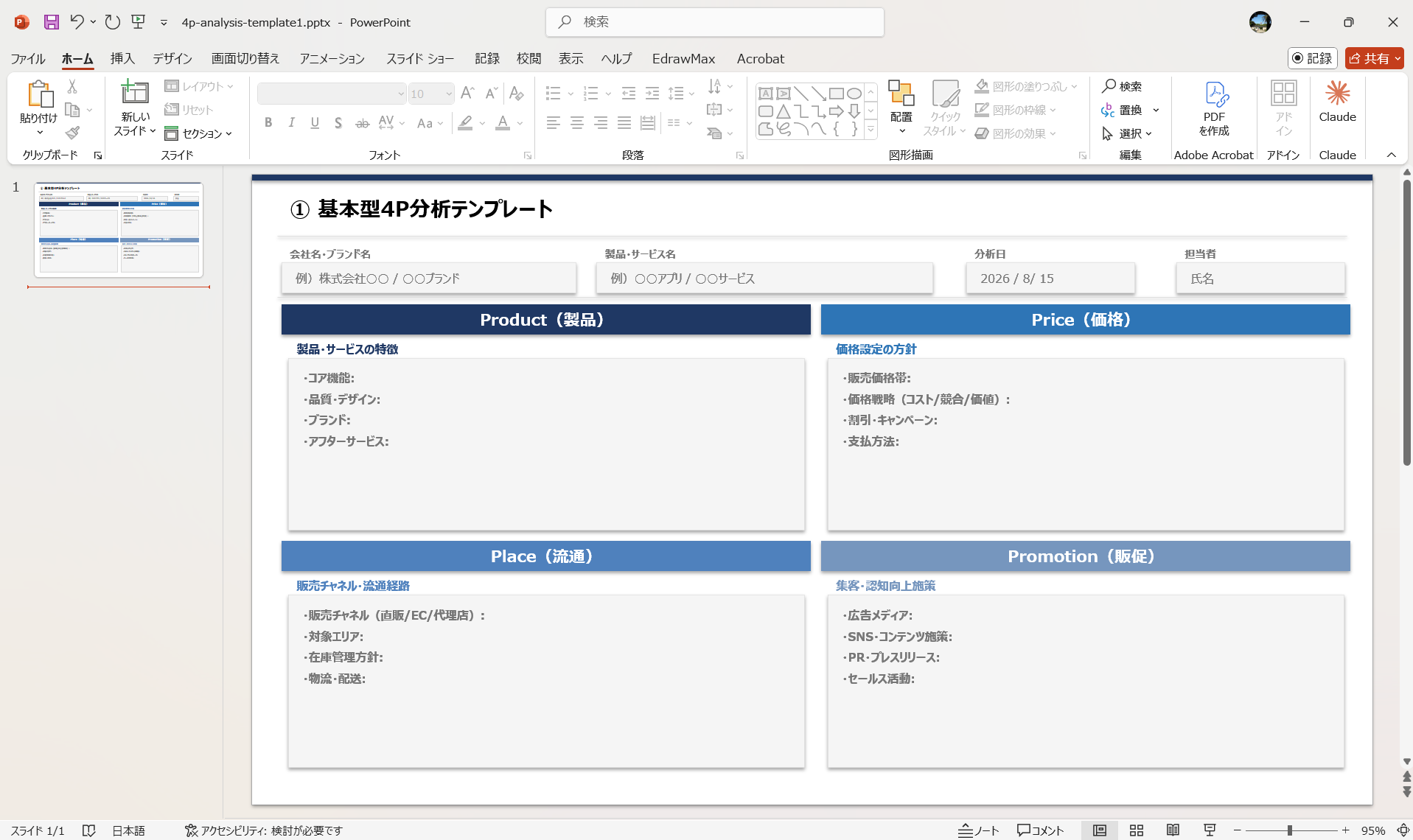Open the font name dropdown

click(x=401, y=94)
